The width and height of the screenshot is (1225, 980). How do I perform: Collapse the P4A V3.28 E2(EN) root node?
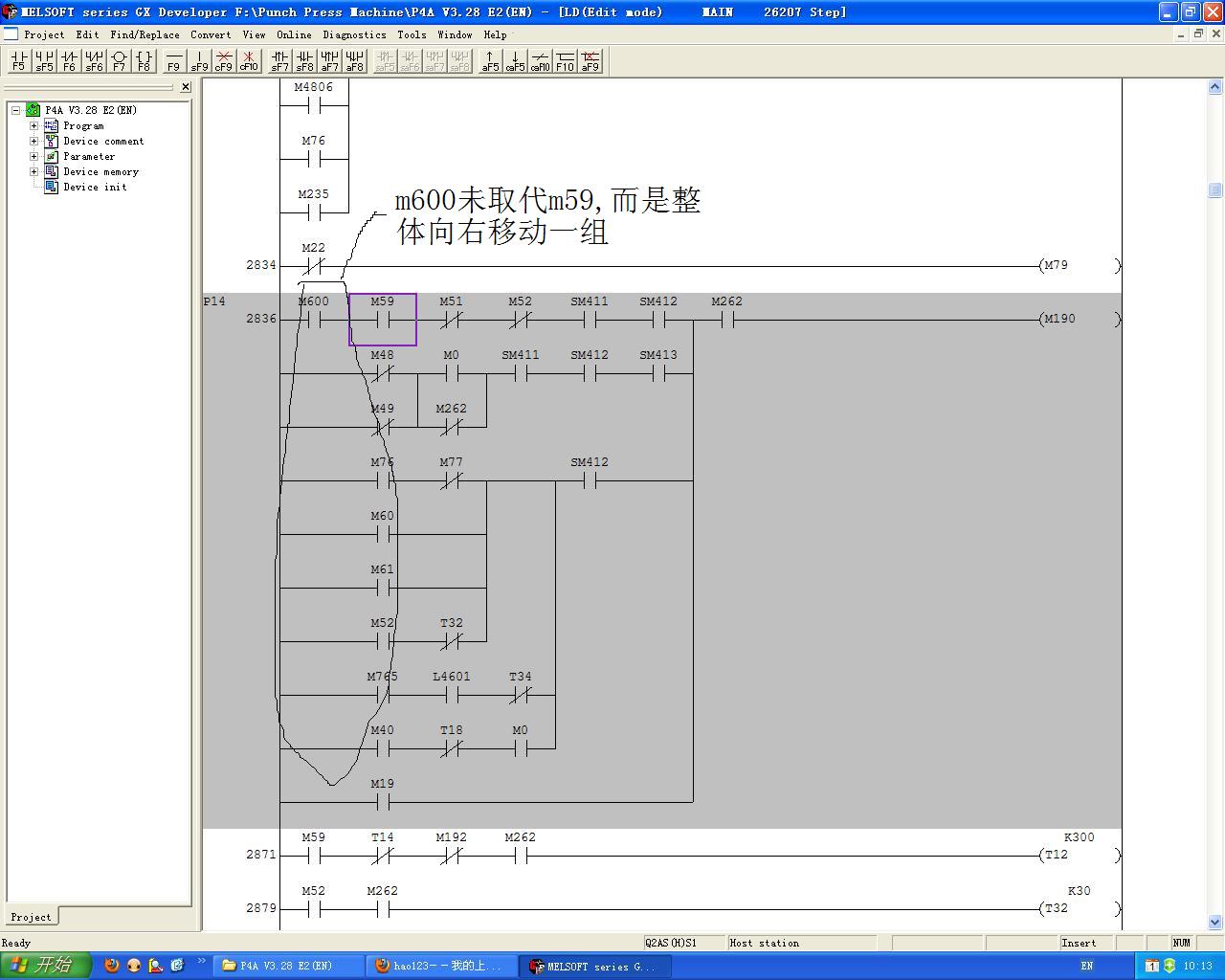15,110
